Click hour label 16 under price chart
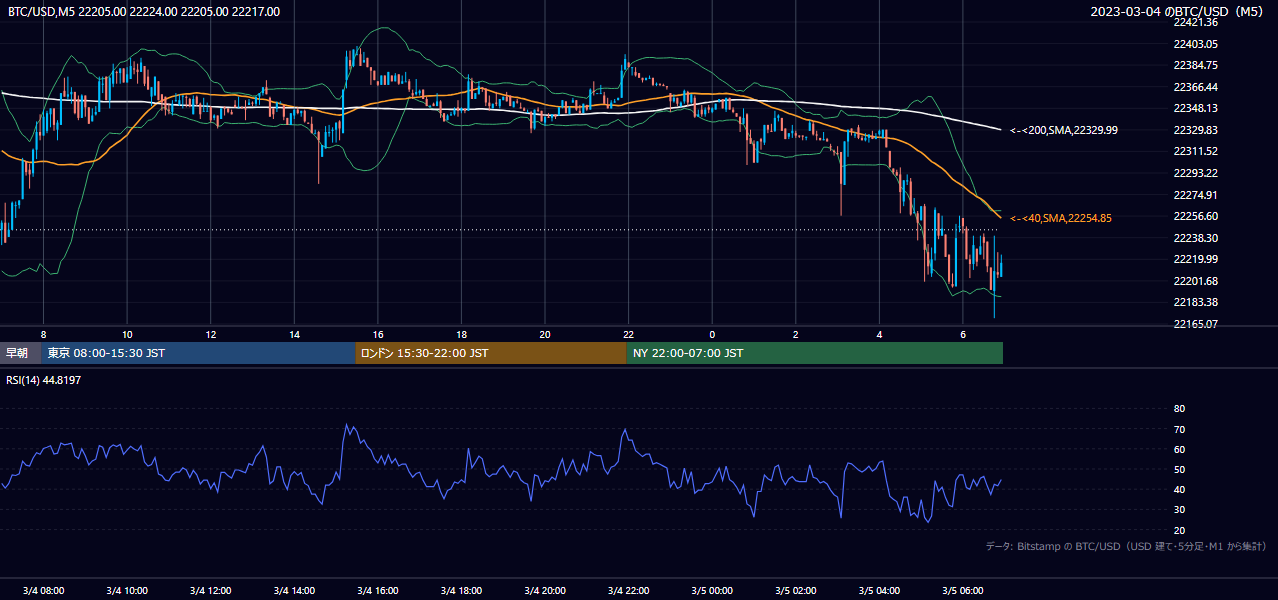The image size is (1278, 600). coord(378,334)
